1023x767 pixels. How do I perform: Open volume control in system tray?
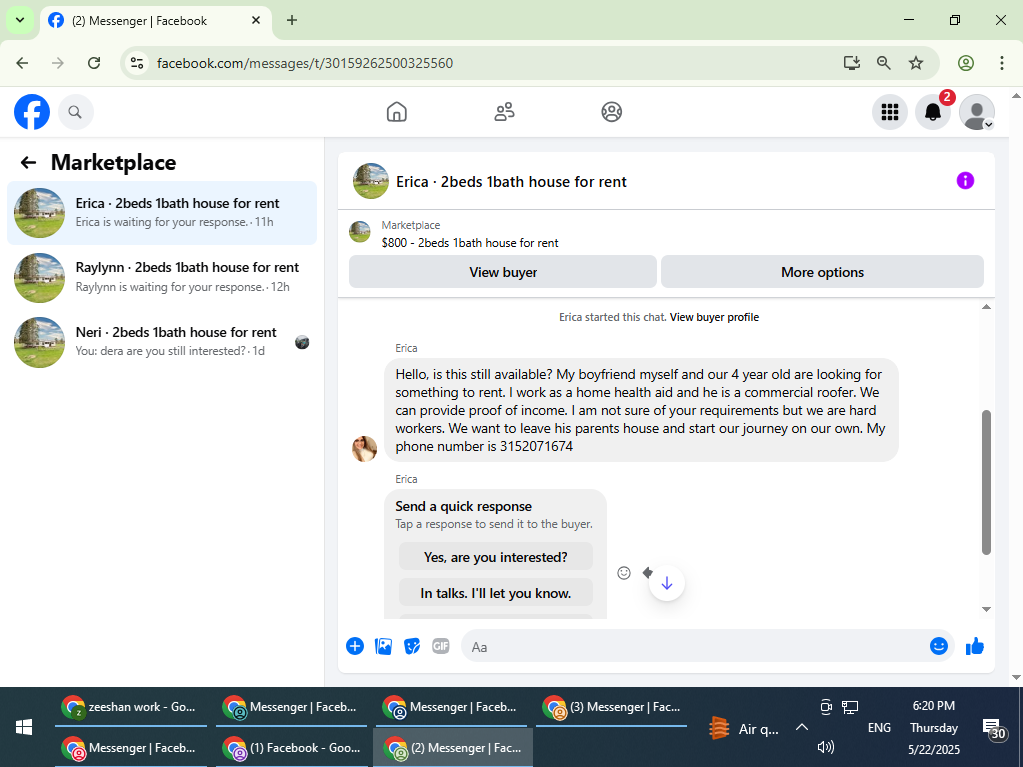pyautogui.click(x=825, y=747)
